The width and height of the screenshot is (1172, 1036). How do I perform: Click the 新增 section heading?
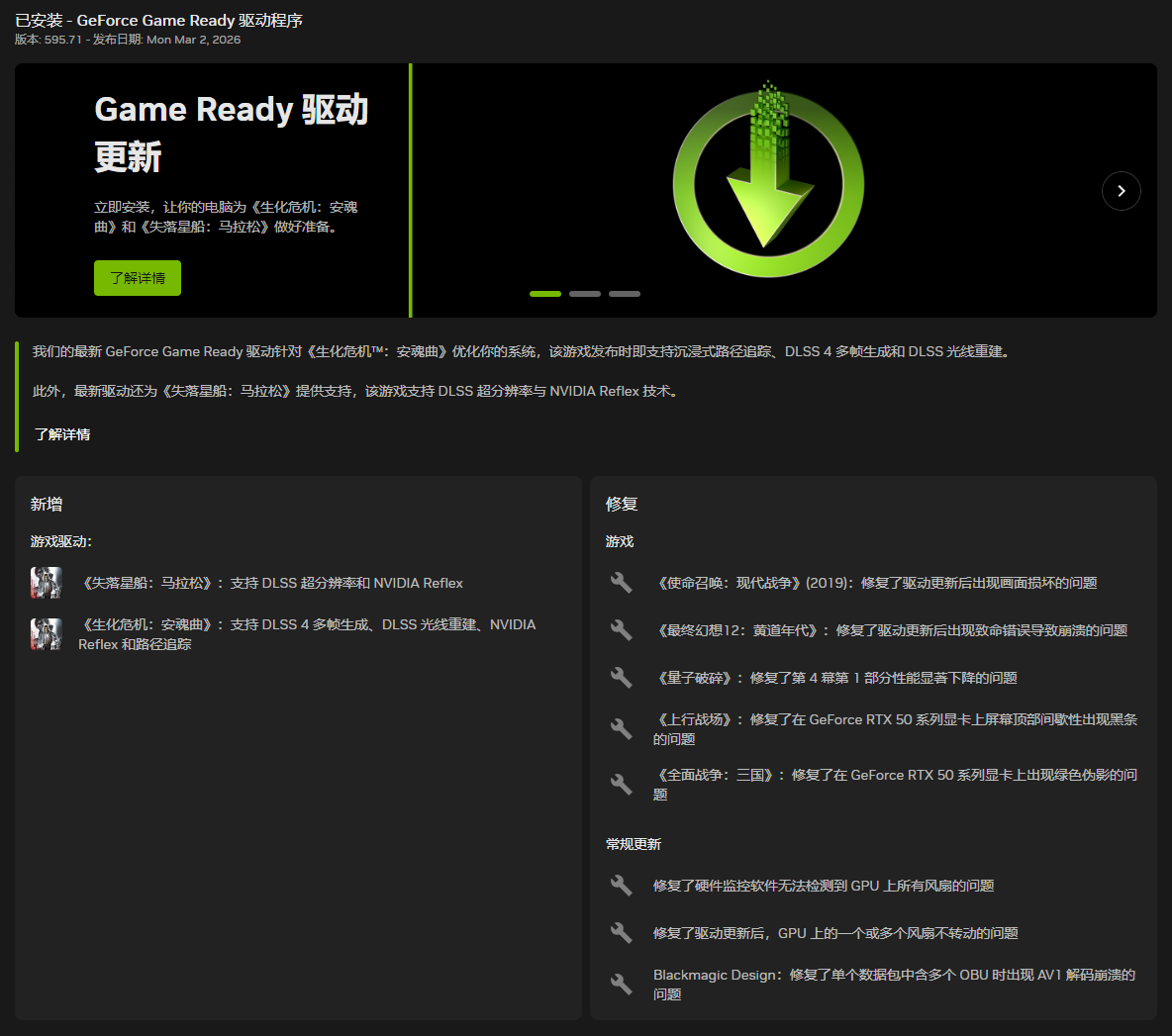(x=47, y=505)
